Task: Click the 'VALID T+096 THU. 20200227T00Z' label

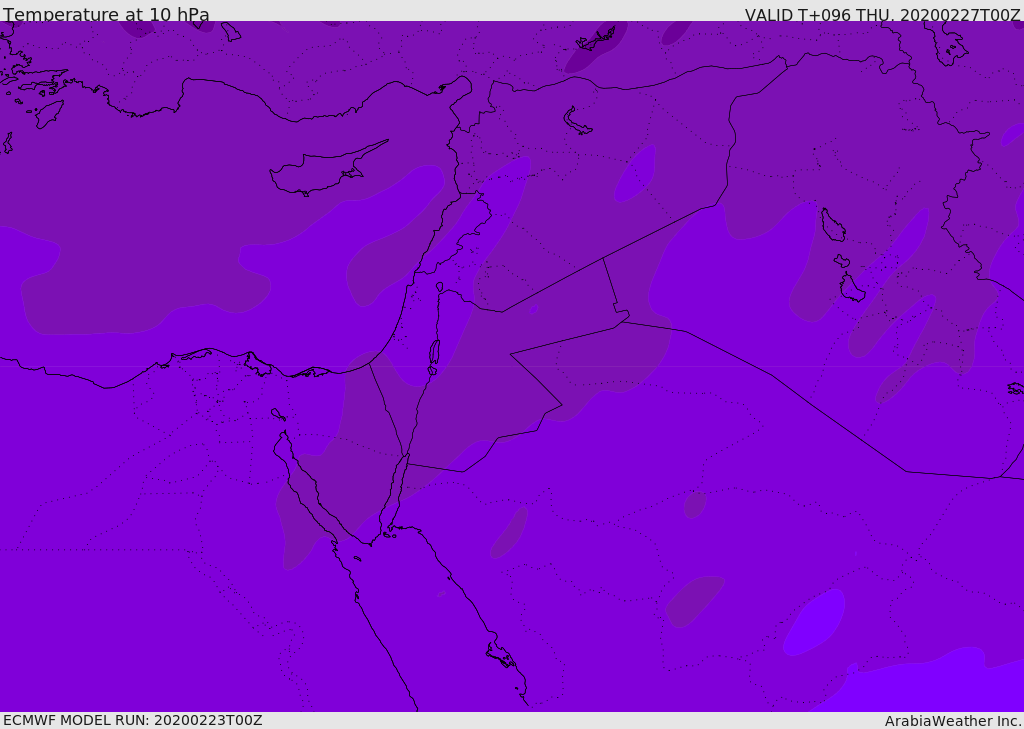Action: pyautogui.click(x=882, y=14)
